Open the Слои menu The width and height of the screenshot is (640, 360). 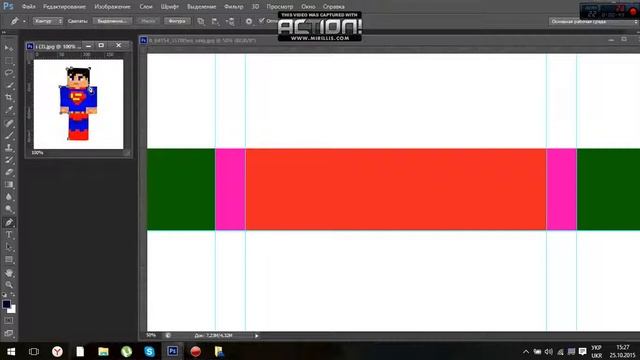[146, 7]
